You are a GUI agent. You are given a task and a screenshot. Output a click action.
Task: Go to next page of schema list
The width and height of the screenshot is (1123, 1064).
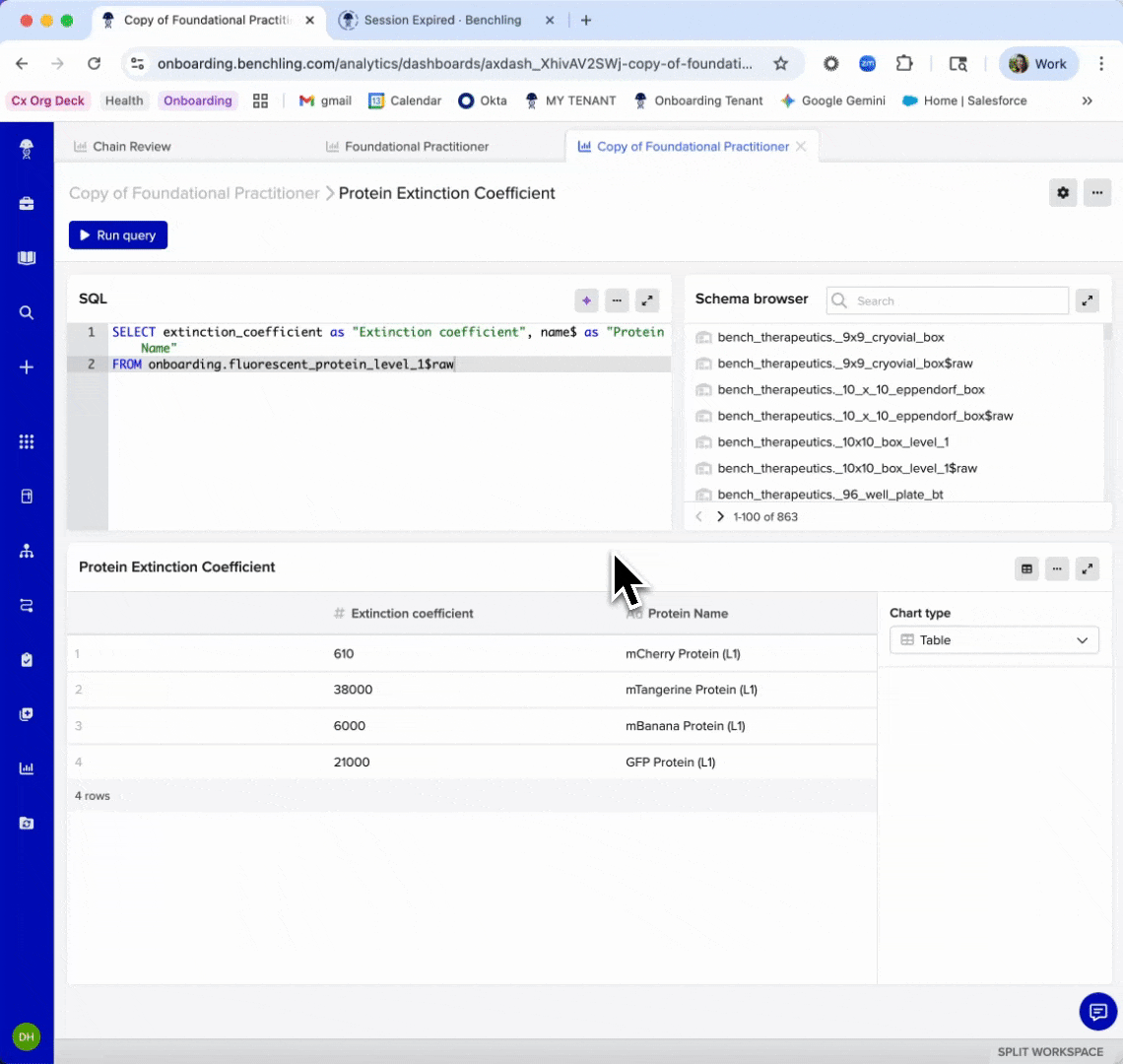pos(720,516)
